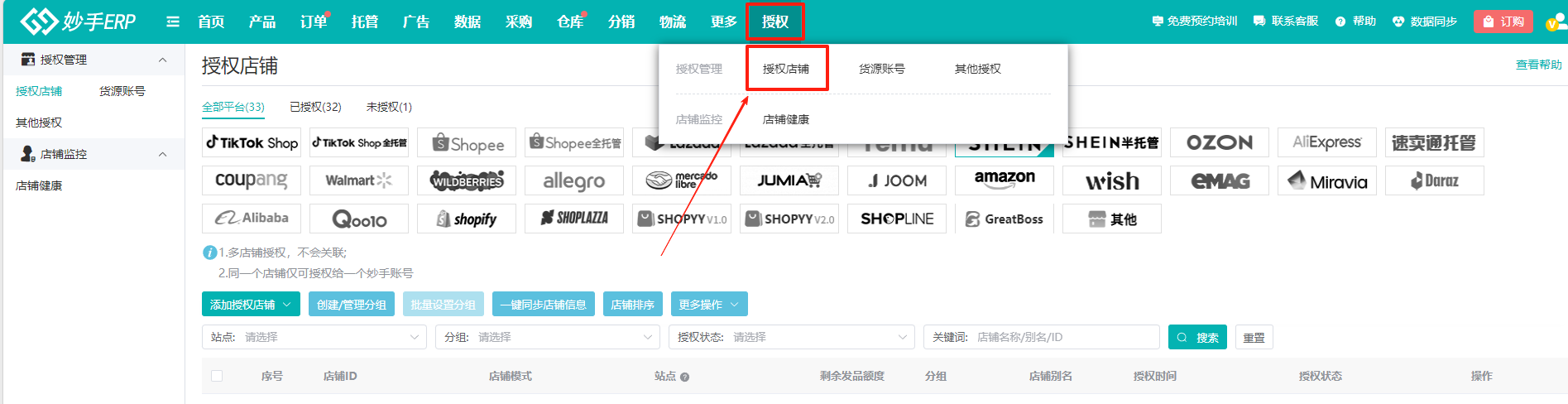Select the 速卖通托管 platform logo

click(x=1435, y=142)
